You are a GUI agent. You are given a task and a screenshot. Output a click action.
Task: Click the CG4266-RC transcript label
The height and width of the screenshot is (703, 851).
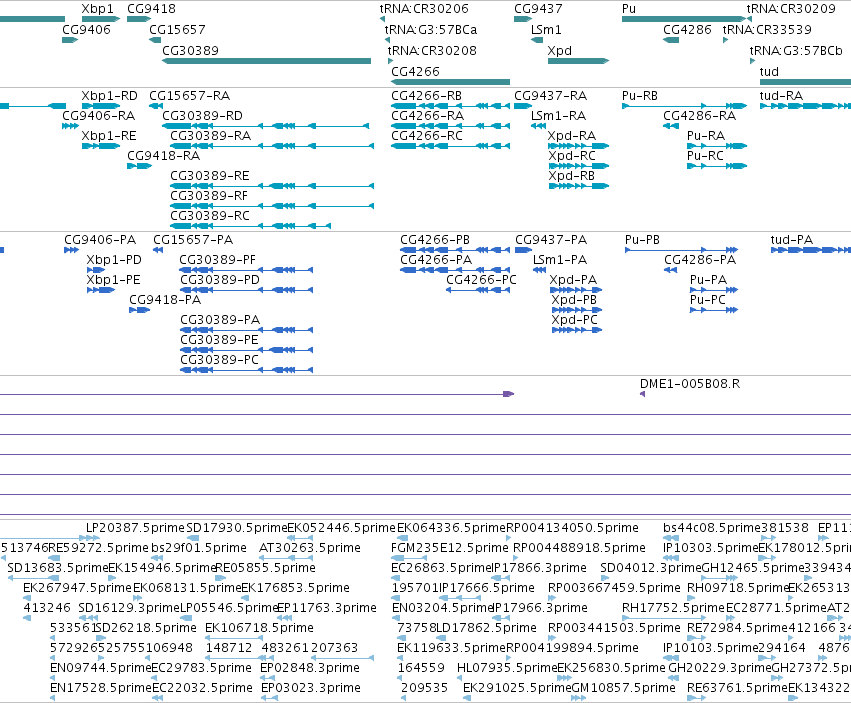427,136
